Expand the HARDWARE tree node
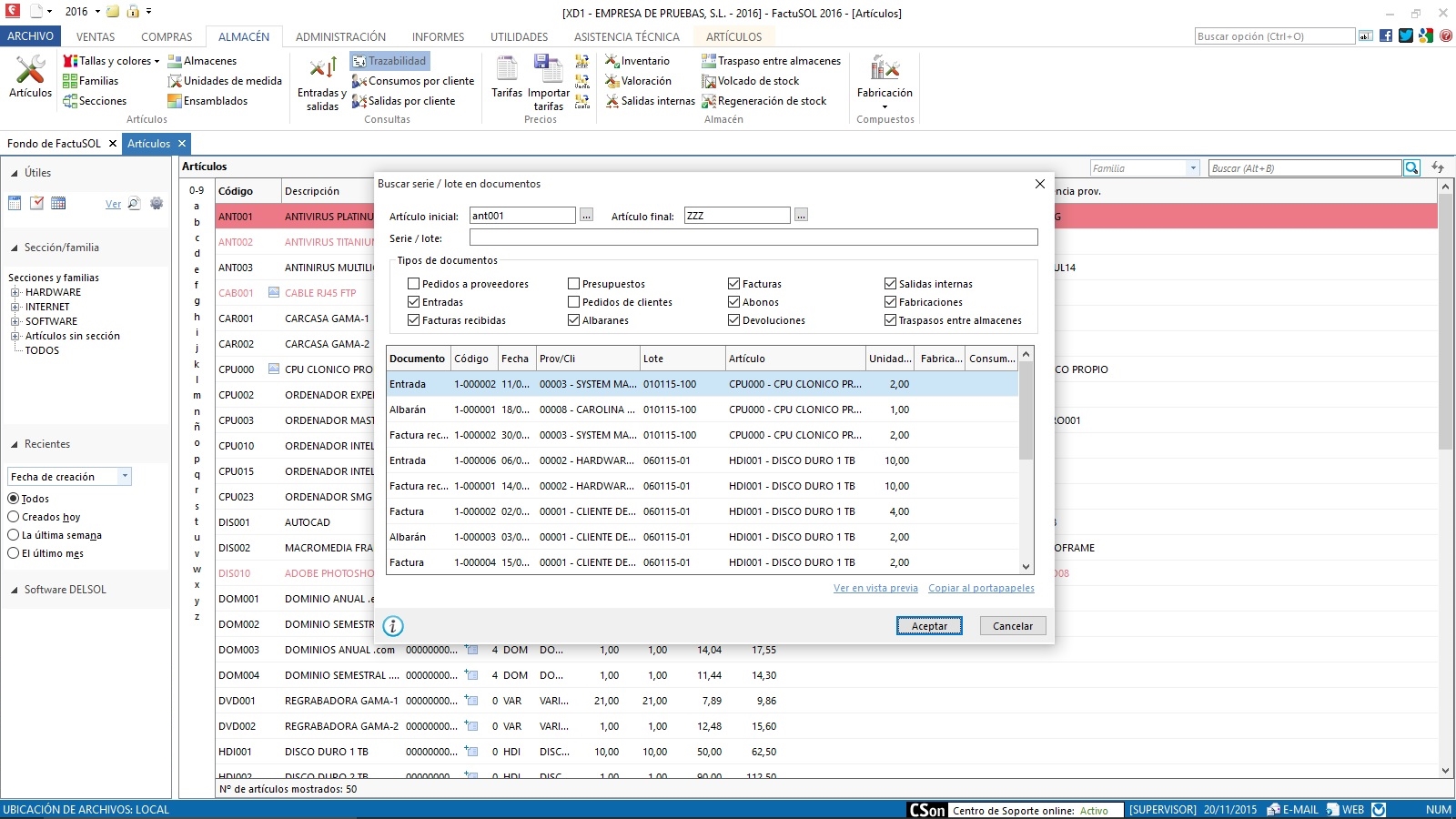Viewport: 1456px width, 819px height. [x=15, y=292]
